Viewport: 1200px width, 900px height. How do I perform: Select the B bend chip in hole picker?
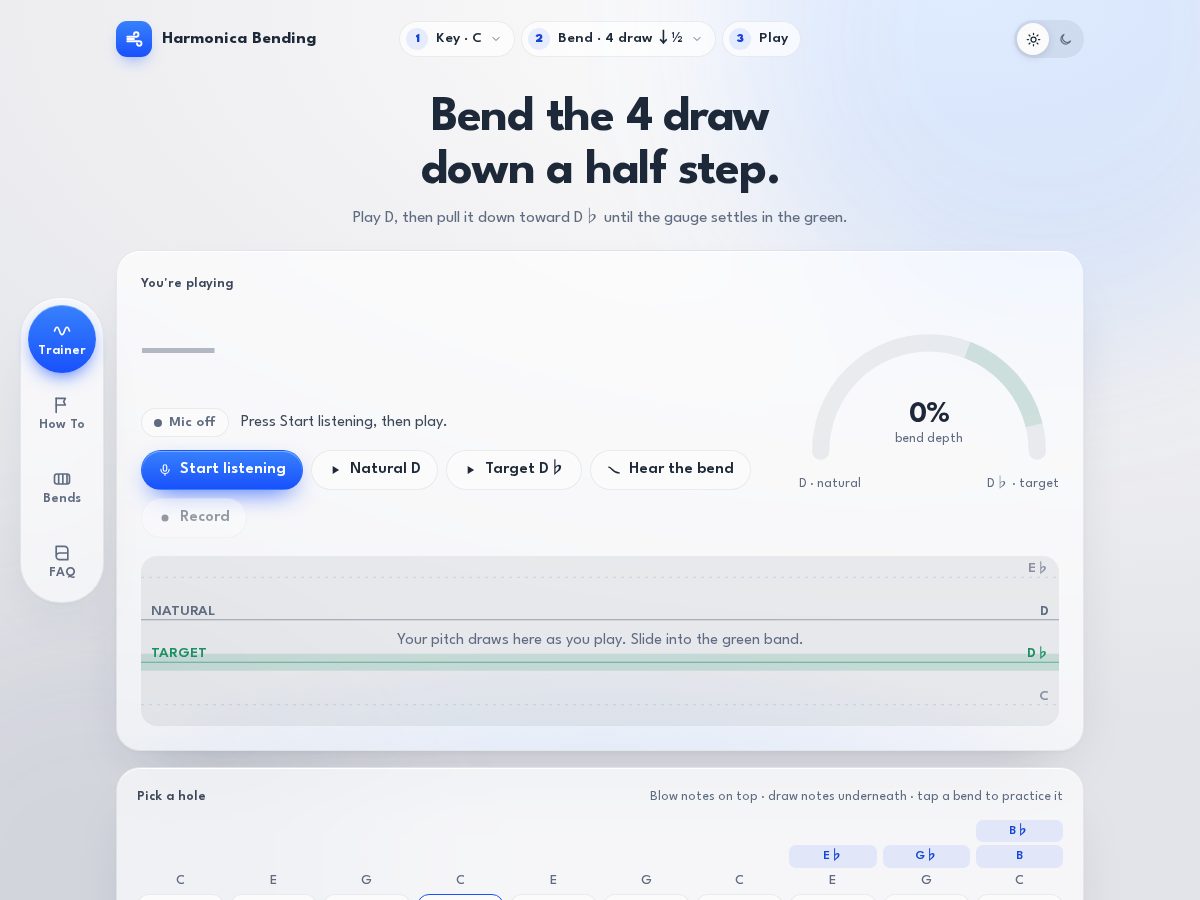coord(1019,856)
